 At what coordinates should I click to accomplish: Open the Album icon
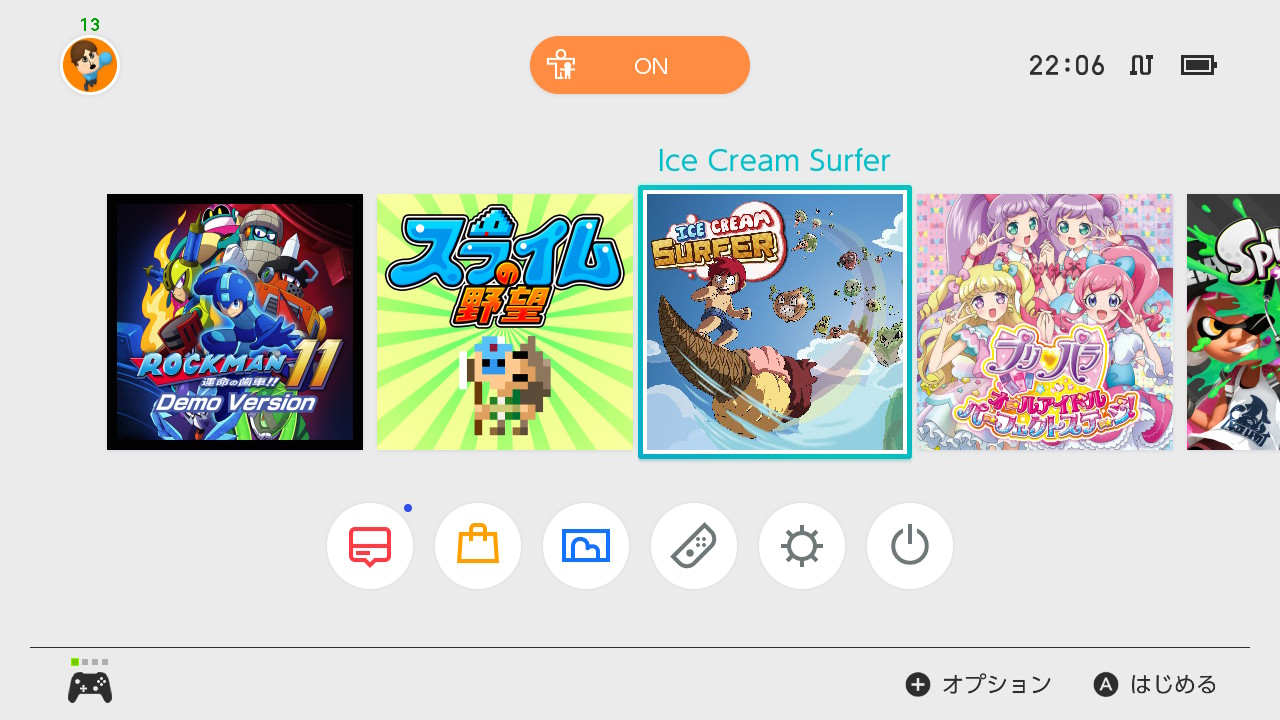point(586,546)
